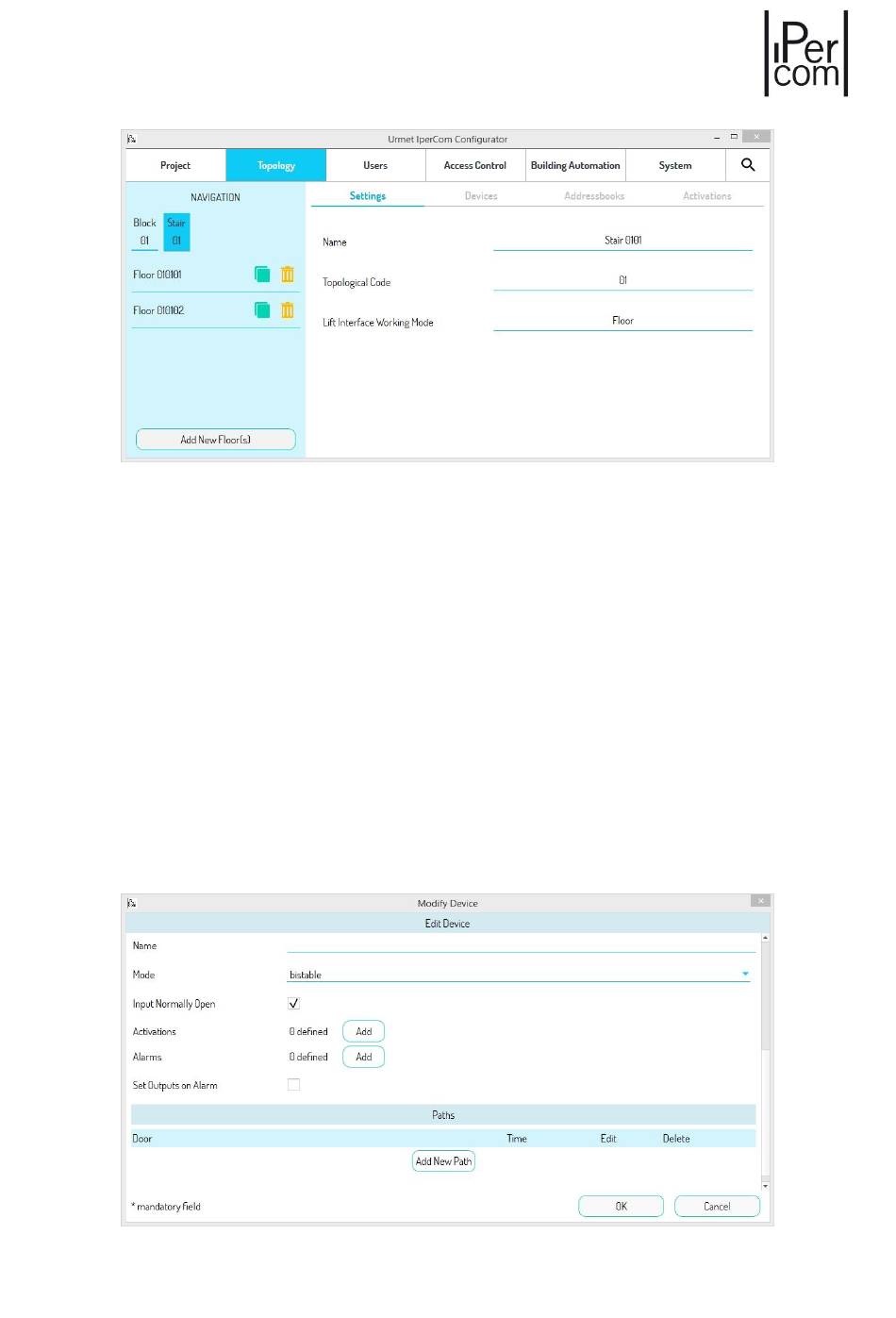Open the System tab
The width and height of the screenshot is (896, 1318).
point(675,165)
